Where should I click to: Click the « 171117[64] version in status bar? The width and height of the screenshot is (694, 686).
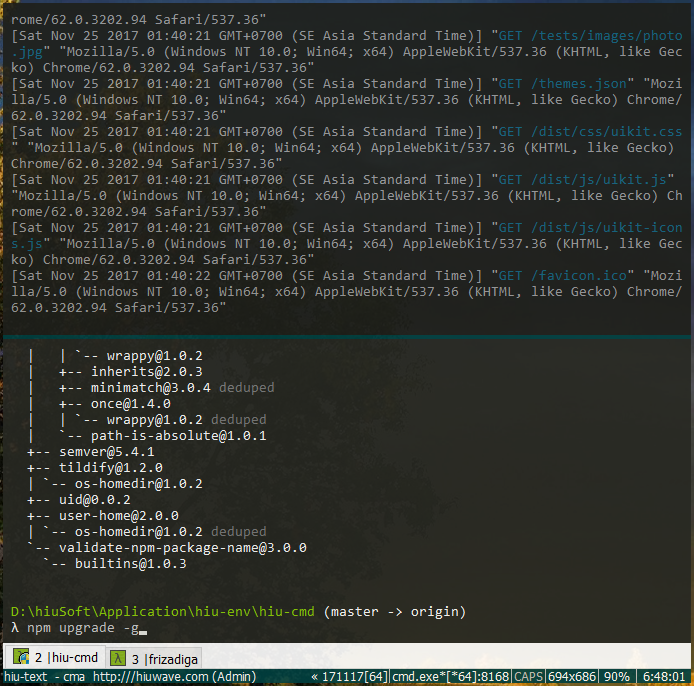coord(350,677)
